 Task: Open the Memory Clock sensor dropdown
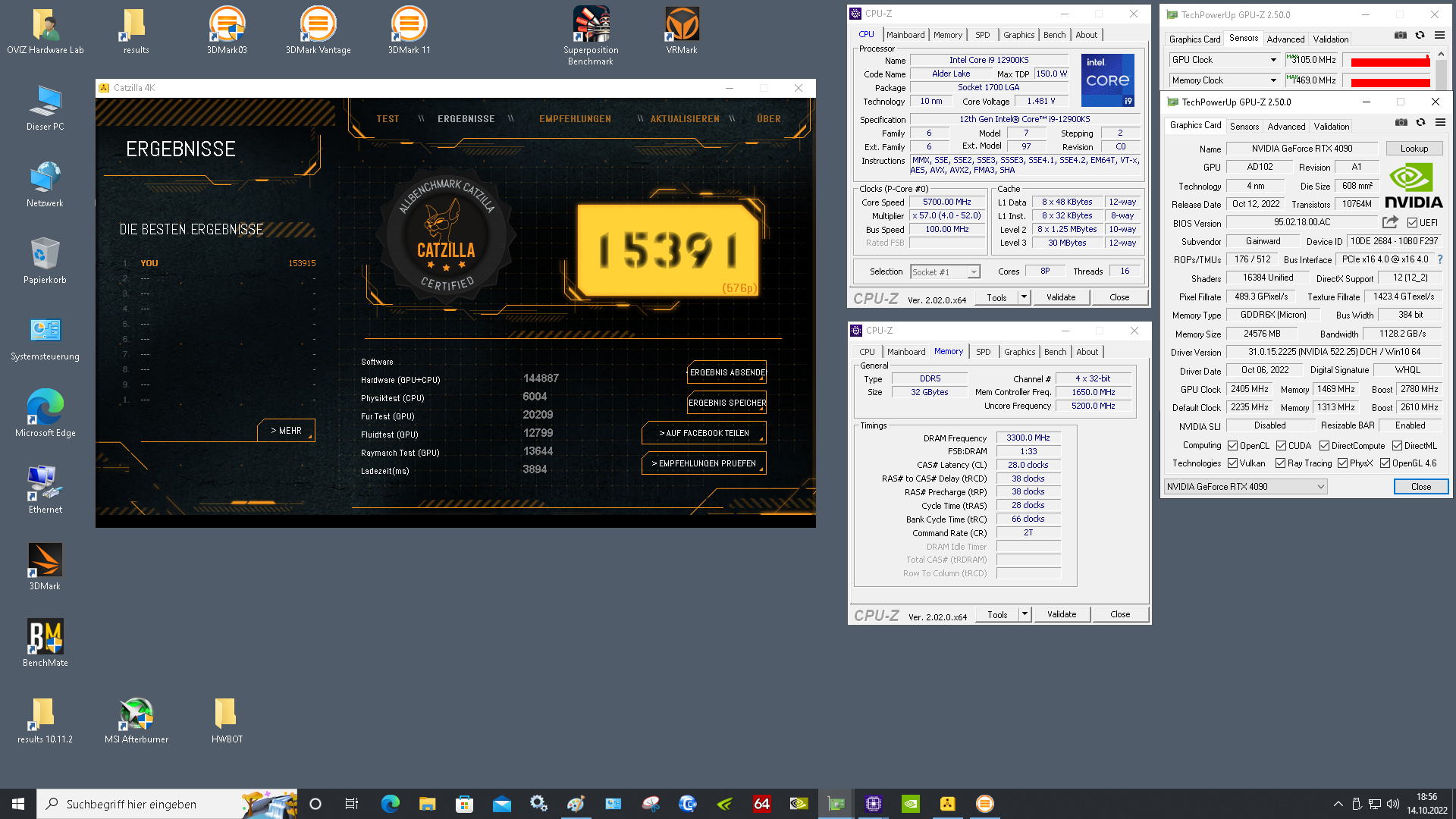1225,80
